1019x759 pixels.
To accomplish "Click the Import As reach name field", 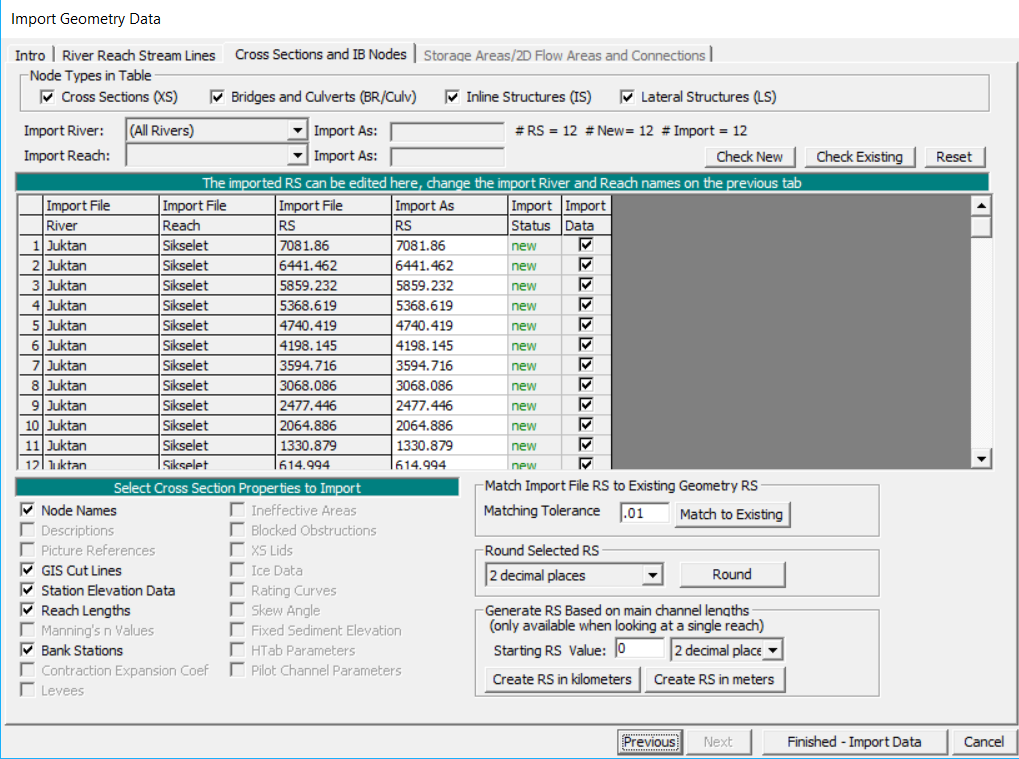I will (447, 157).
